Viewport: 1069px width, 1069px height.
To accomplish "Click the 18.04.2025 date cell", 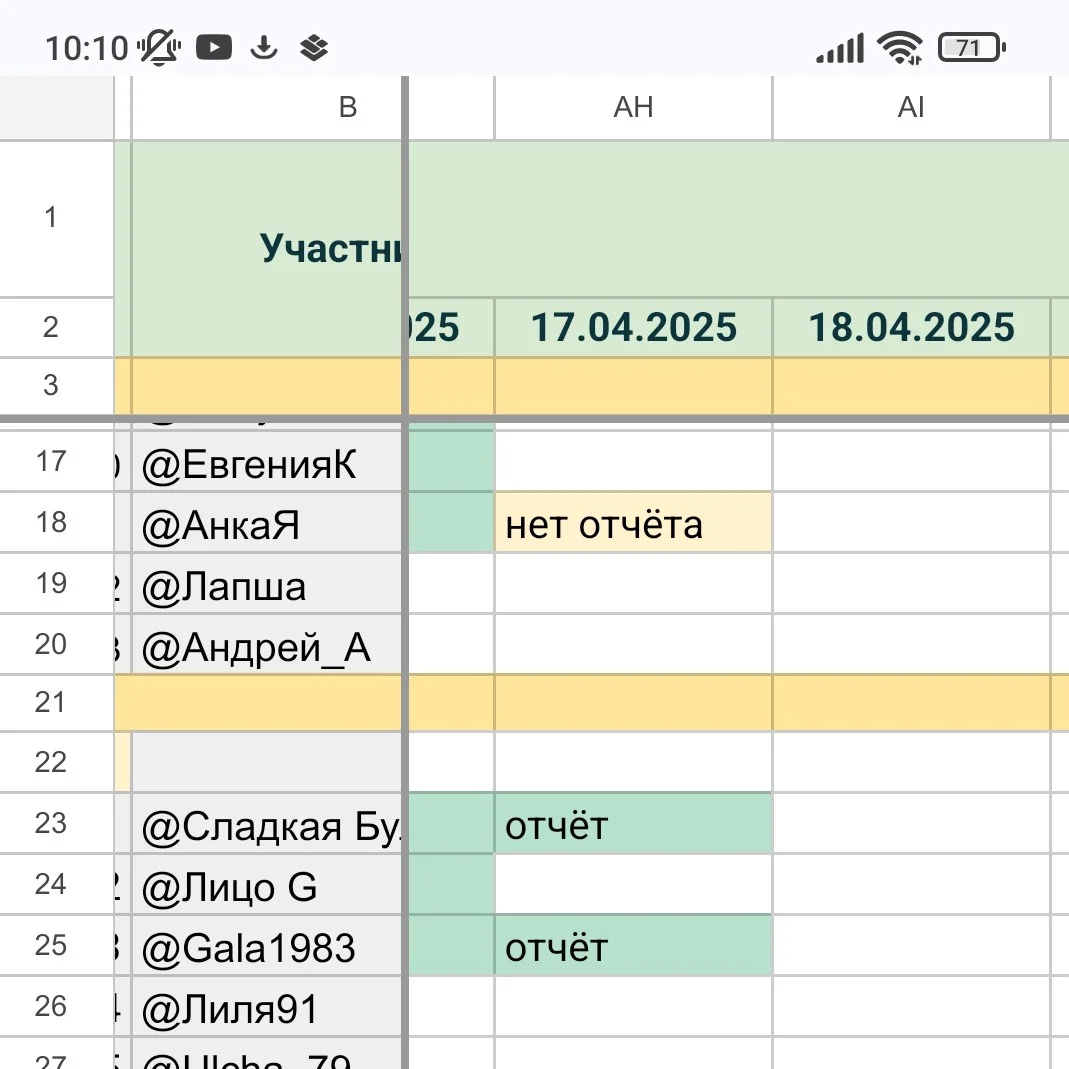I will click(x=911, y=327).
